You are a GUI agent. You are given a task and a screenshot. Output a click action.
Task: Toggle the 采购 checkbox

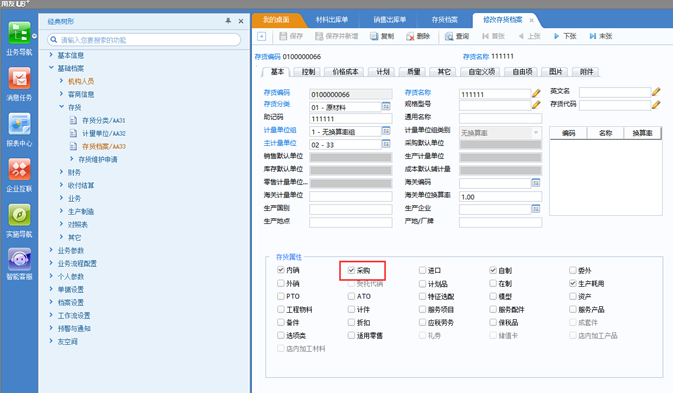pyautogui.click(x=351, y=270)
